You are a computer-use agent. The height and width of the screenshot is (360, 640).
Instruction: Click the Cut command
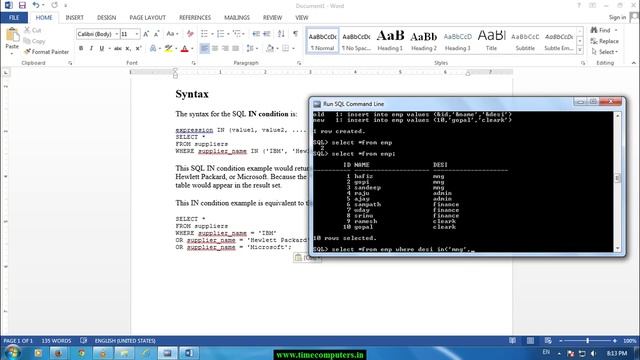[33, 30]
